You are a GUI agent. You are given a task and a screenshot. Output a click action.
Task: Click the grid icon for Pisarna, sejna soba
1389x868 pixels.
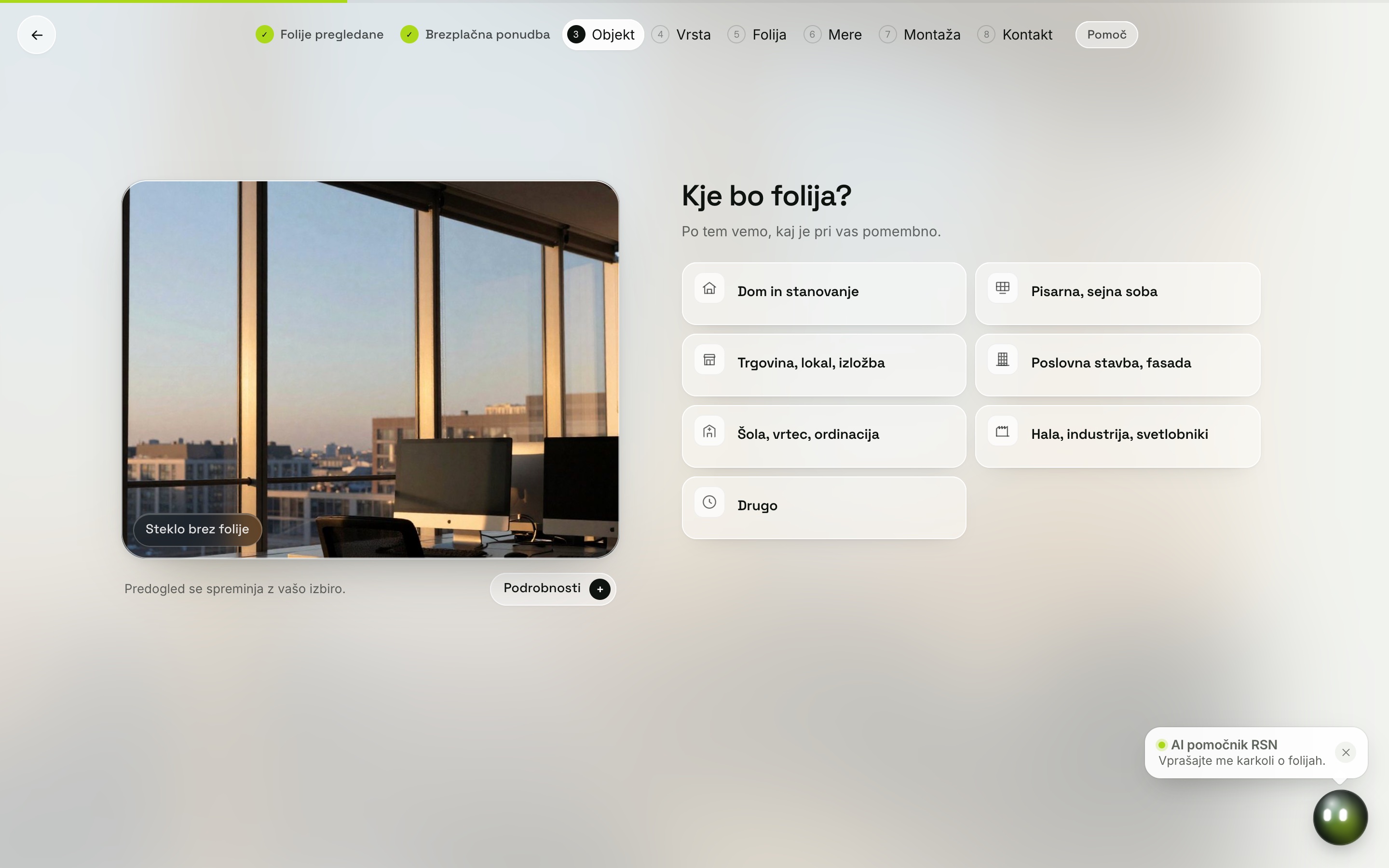pos(1003,288)
